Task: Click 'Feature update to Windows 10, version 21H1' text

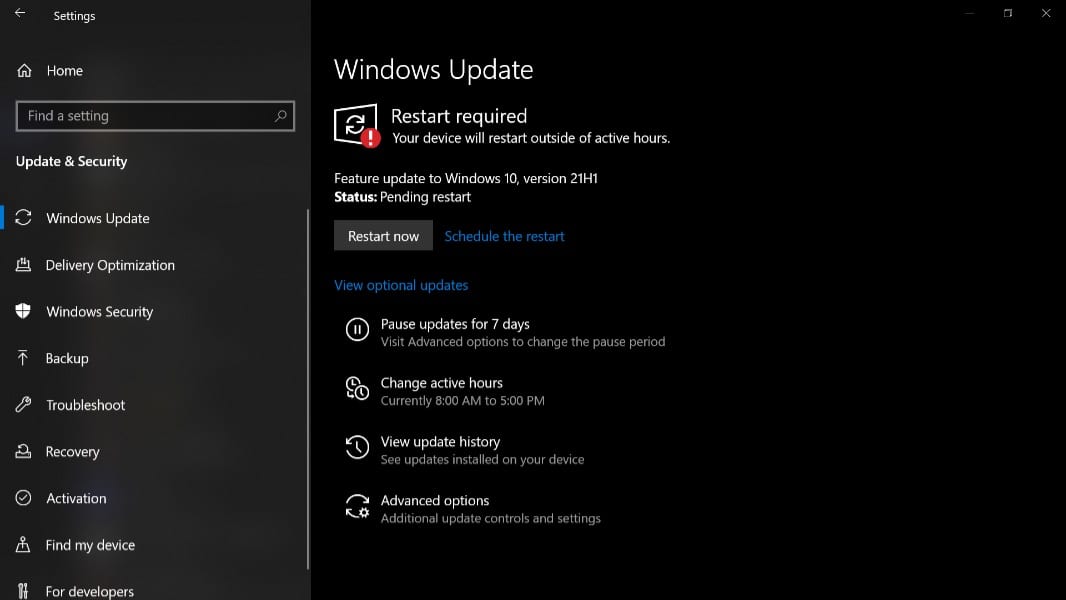Action: coord(466,179)
